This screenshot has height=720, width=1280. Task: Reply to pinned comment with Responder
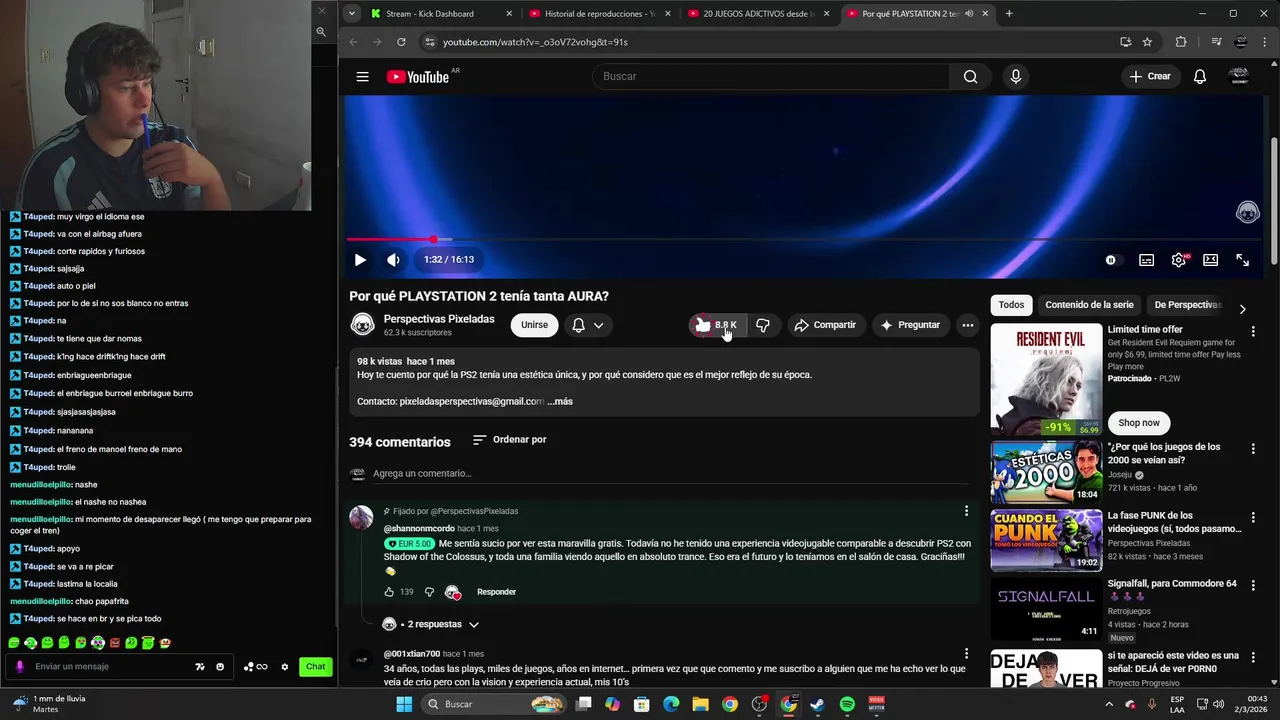point(496,592)
